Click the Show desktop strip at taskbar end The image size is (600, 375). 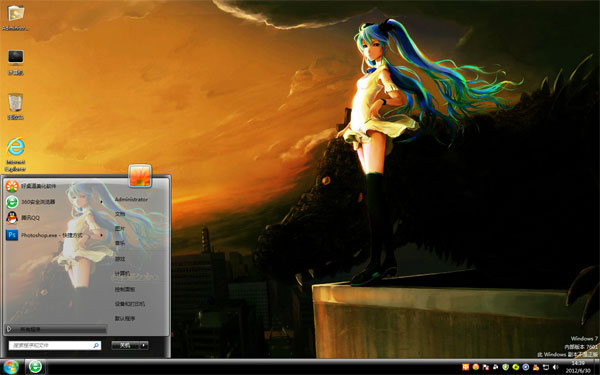[x=597, y=367]
